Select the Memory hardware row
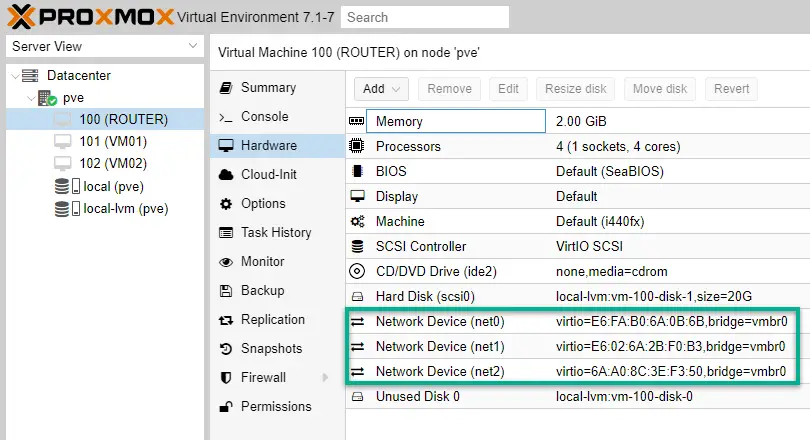Viewport: 810px width, 440px height. [x=578, y=121]
